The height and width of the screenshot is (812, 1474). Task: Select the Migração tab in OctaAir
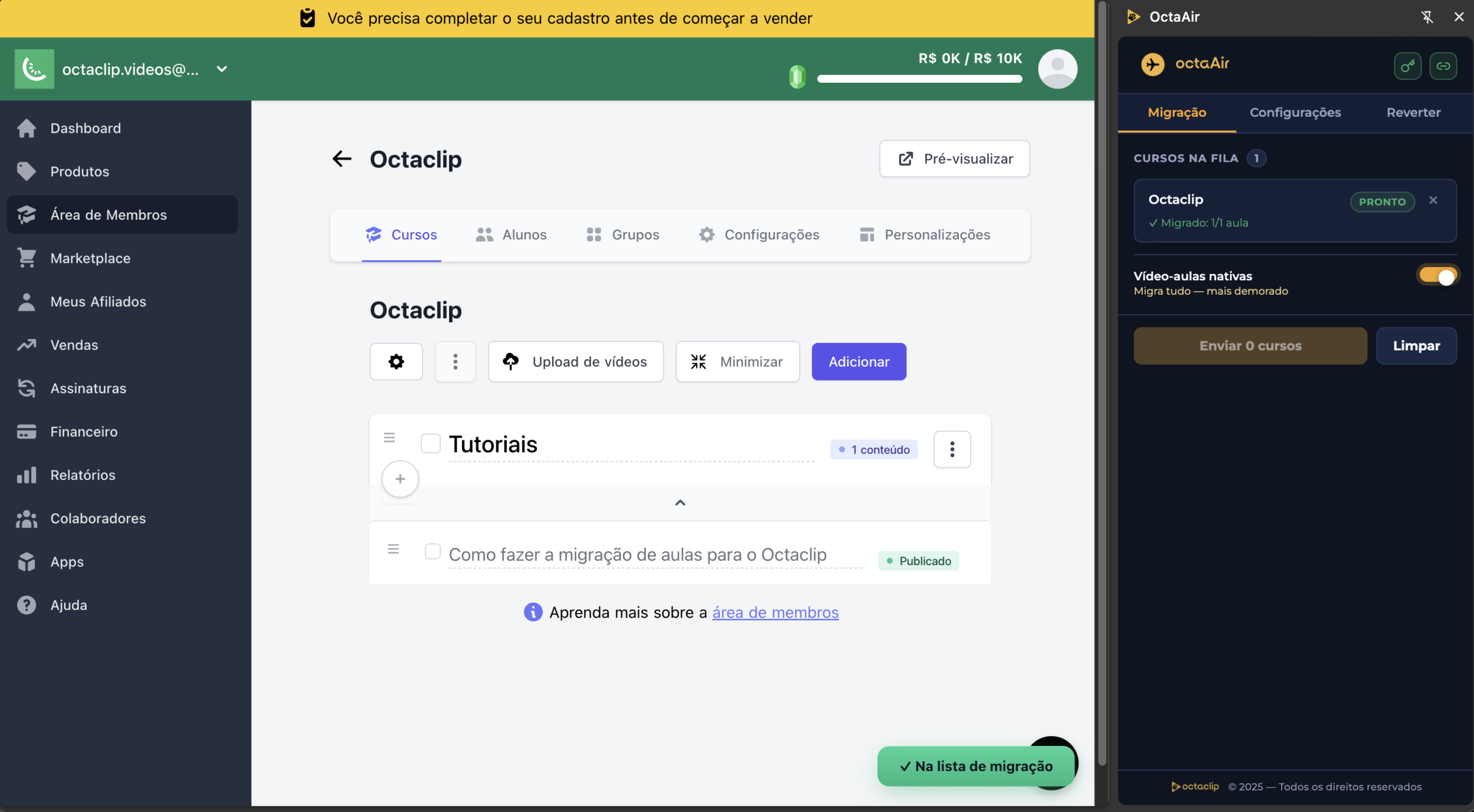(x=1177, y=113)
